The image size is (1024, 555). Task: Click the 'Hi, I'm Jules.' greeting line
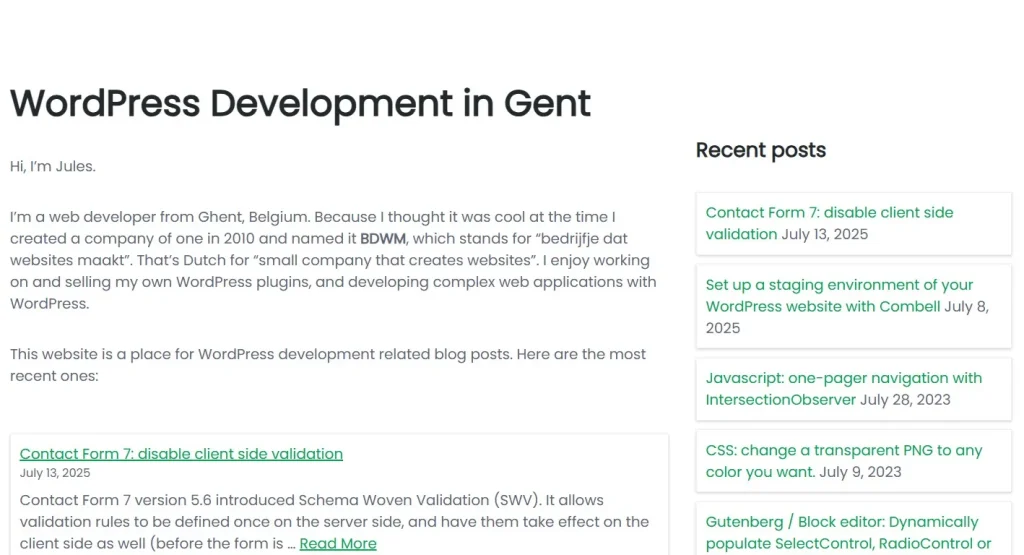pyautogui.click(x=53, y=166)
